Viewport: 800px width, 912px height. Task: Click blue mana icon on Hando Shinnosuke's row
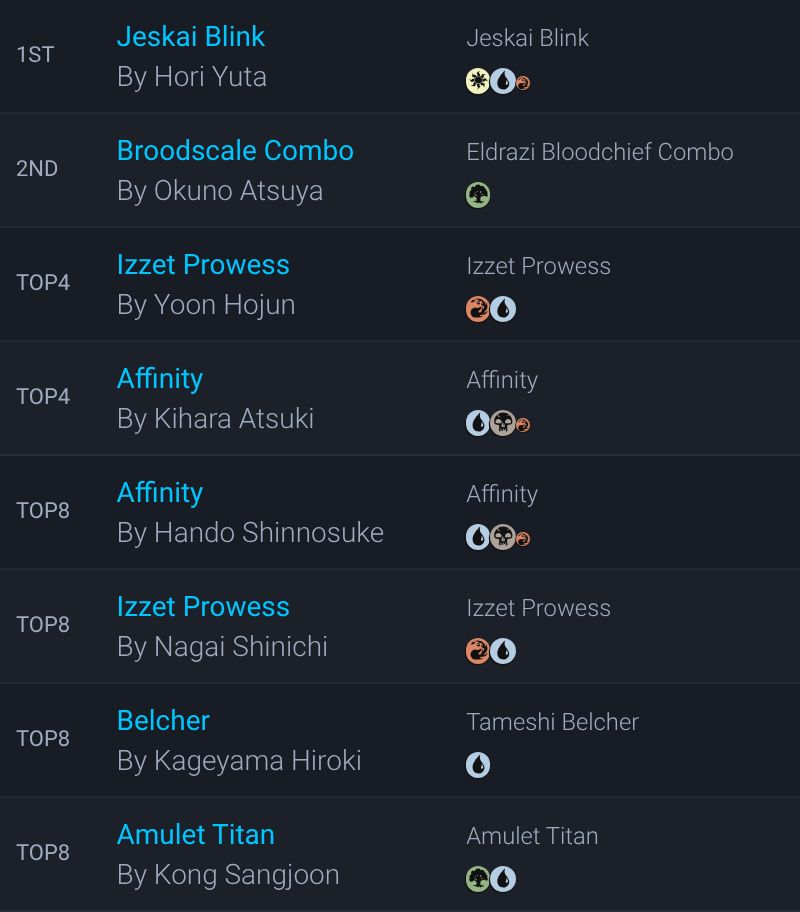[478, 537]
